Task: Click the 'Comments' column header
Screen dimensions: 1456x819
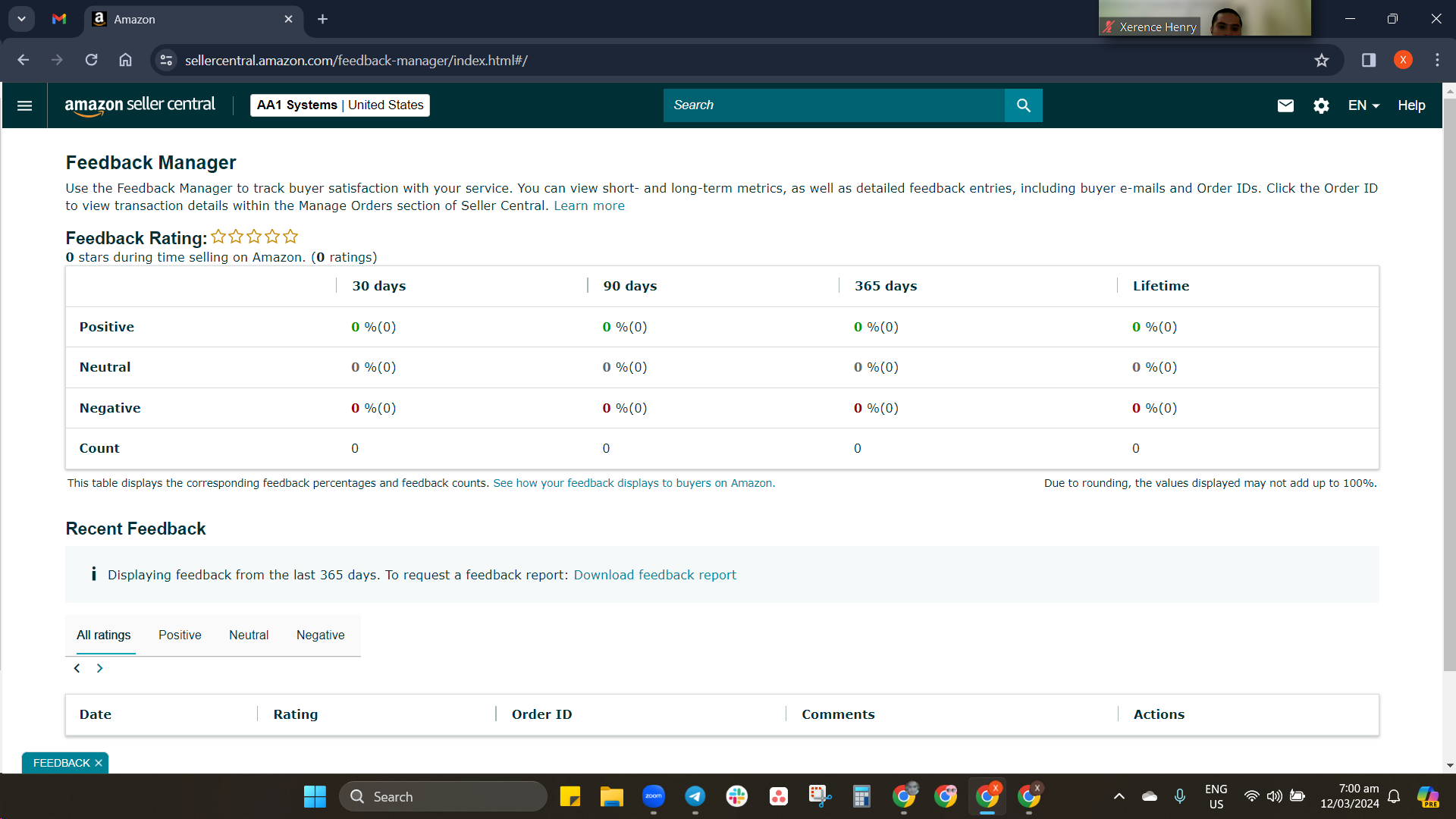Action: pos(838,714)
